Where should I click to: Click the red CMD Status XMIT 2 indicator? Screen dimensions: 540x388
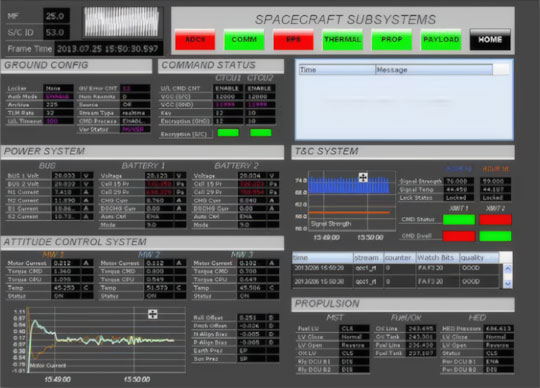[x=495, y=220]
